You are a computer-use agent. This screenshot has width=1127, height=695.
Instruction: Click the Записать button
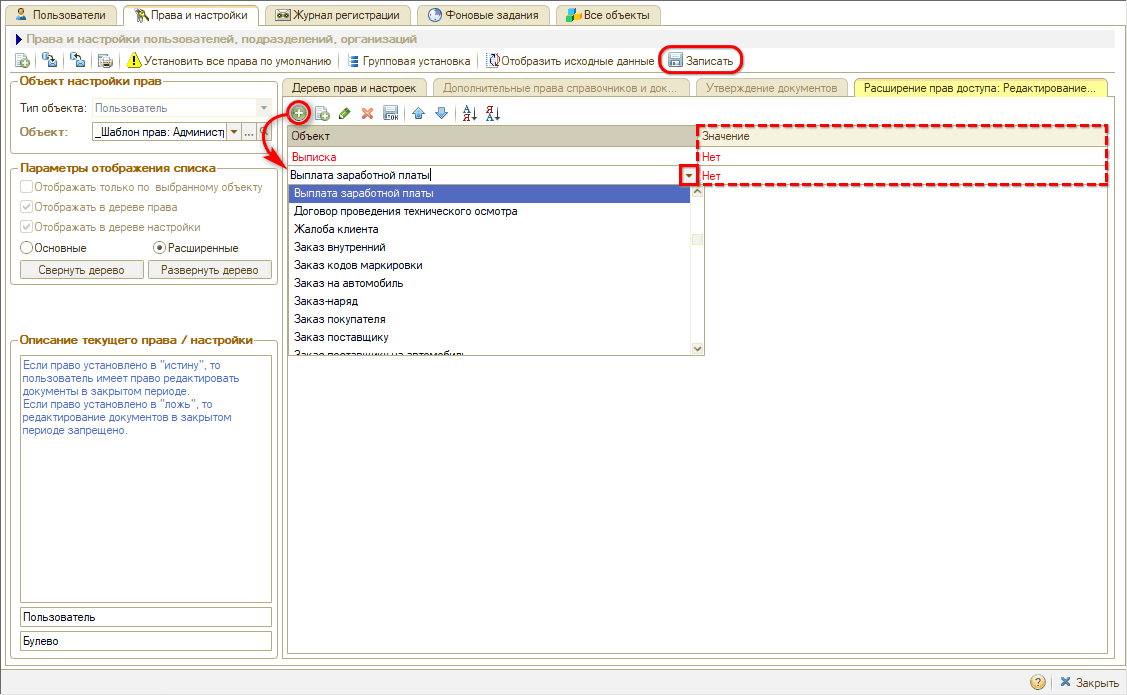700,61
